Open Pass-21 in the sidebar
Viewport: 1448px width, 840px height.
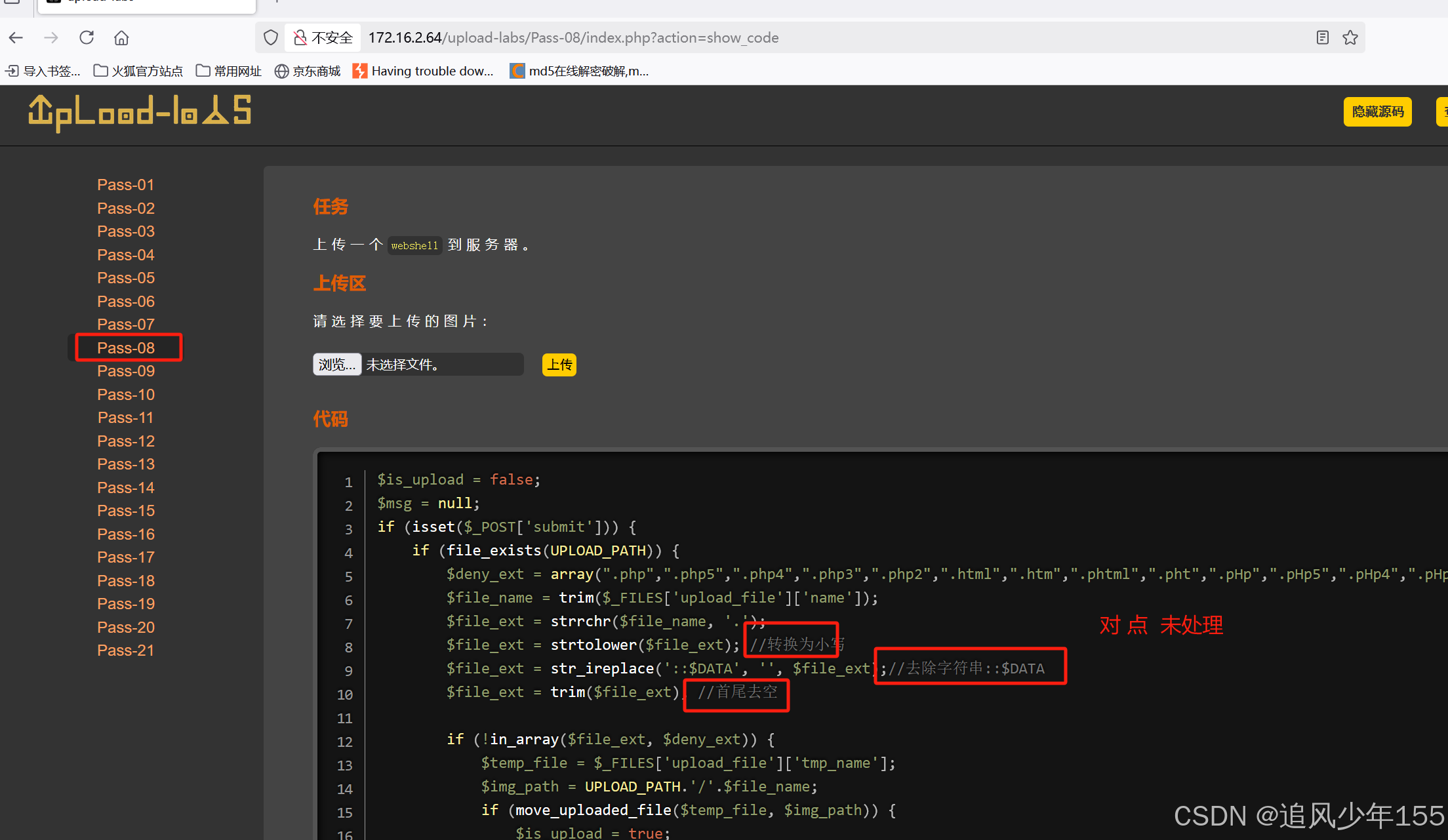pos(126,650)
